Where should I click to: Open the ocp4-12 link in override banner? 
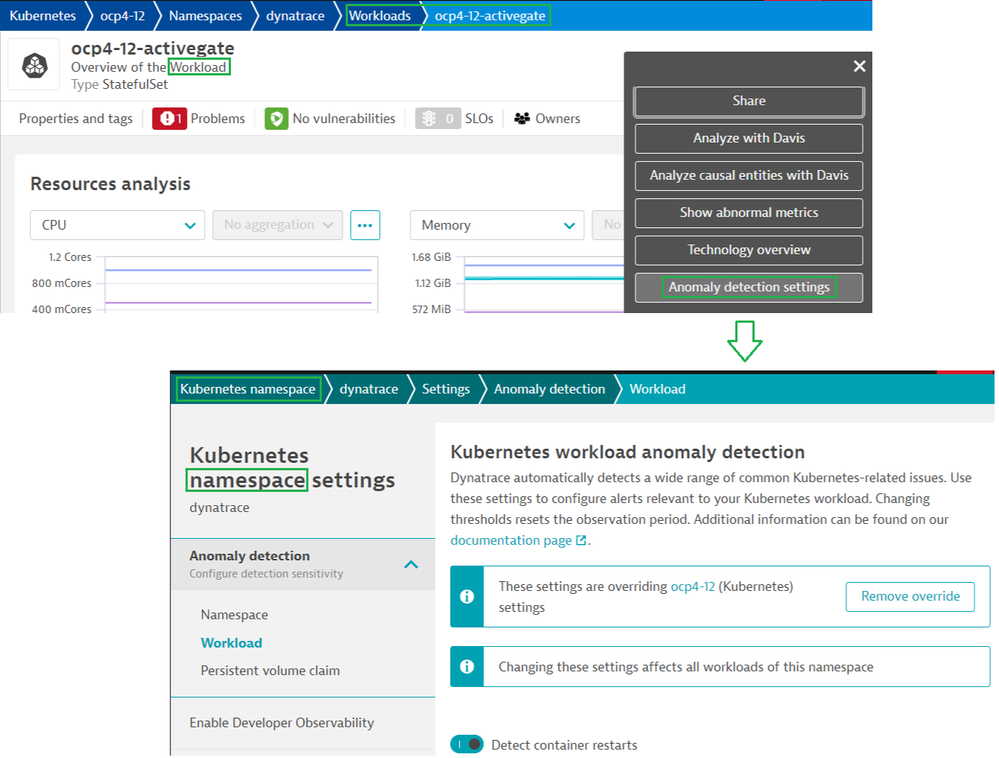coord(693,586)
